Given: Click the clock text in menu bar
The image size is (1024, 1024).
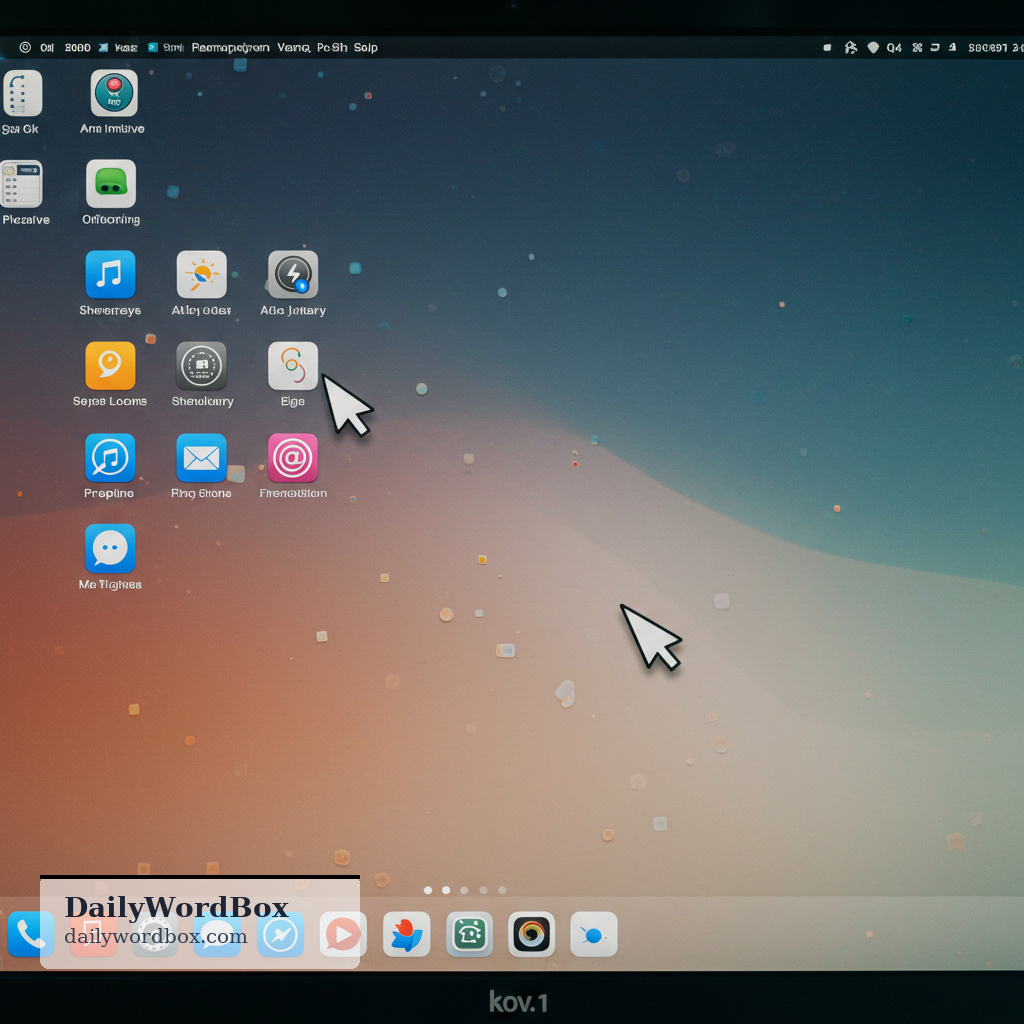Looking at the screenshot, I should pyautogui.click(x=995, y=48).
